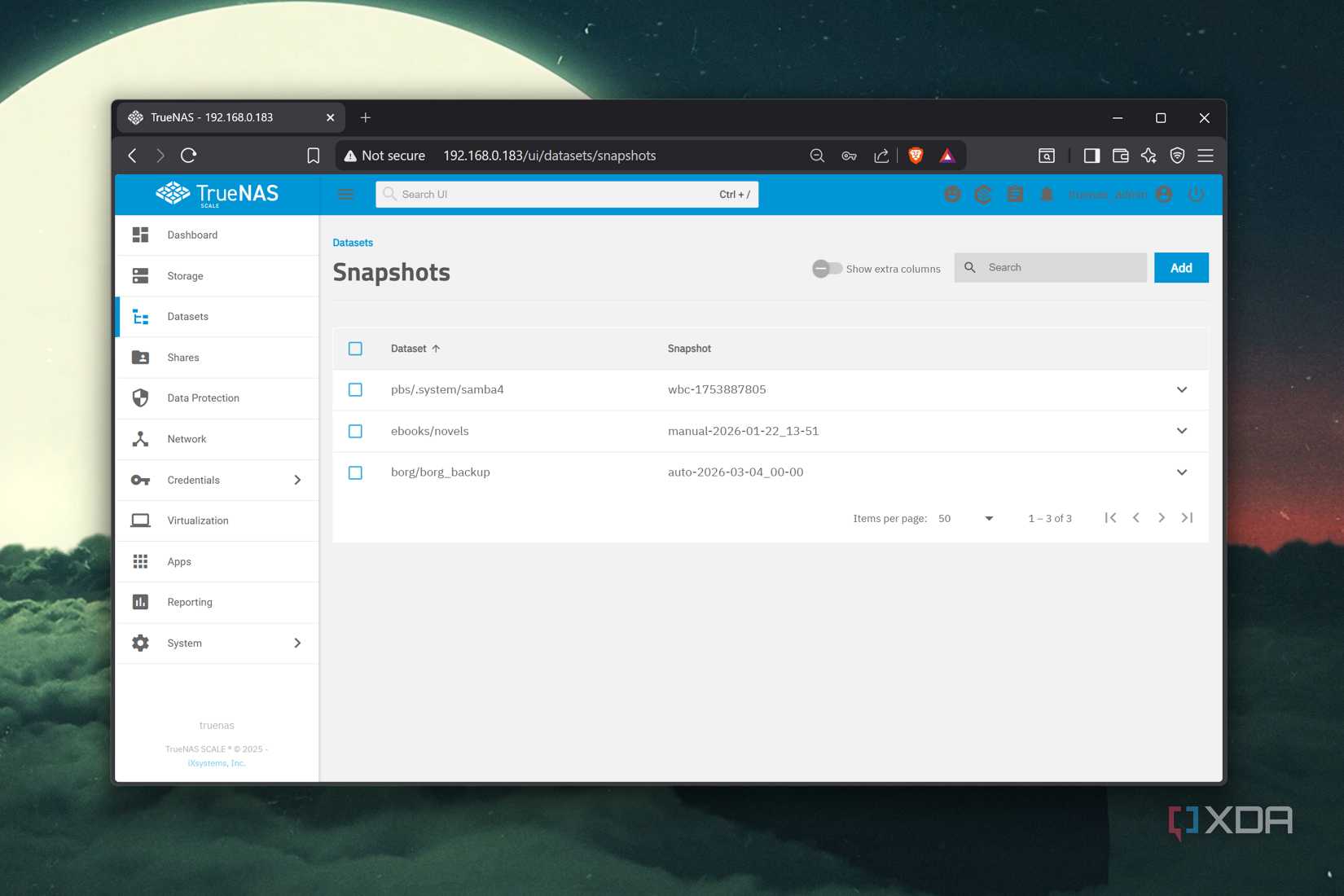Open Data Protection via its shield icon

pyautogui.click(x=140, y=397)
